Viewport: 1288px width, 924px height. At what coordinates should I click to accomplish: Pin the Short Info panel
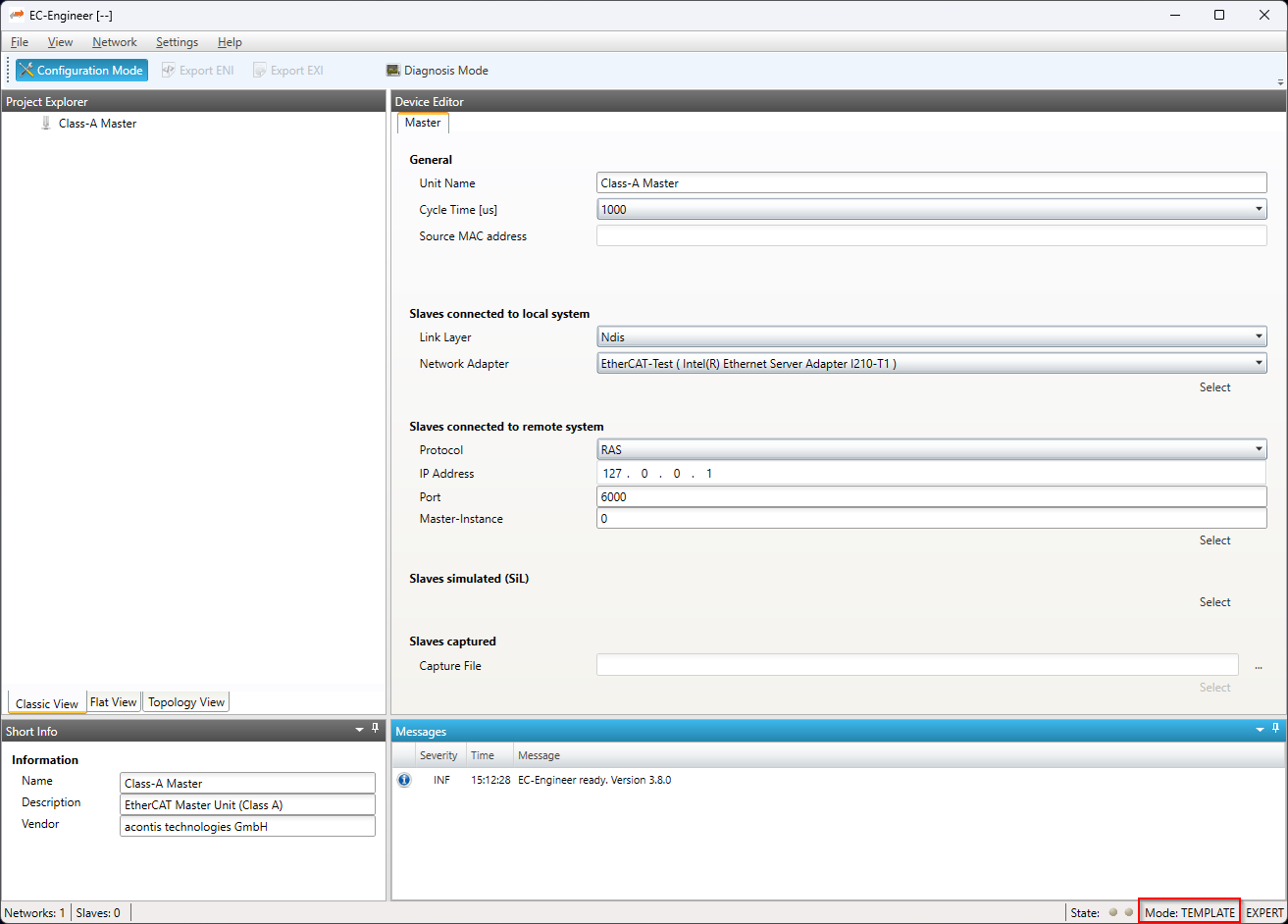pos(375,730)
